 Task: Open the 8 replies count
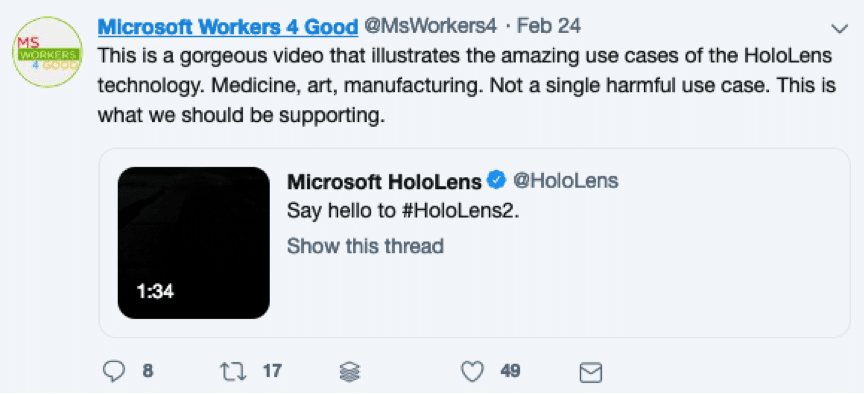tap(147, 371)
